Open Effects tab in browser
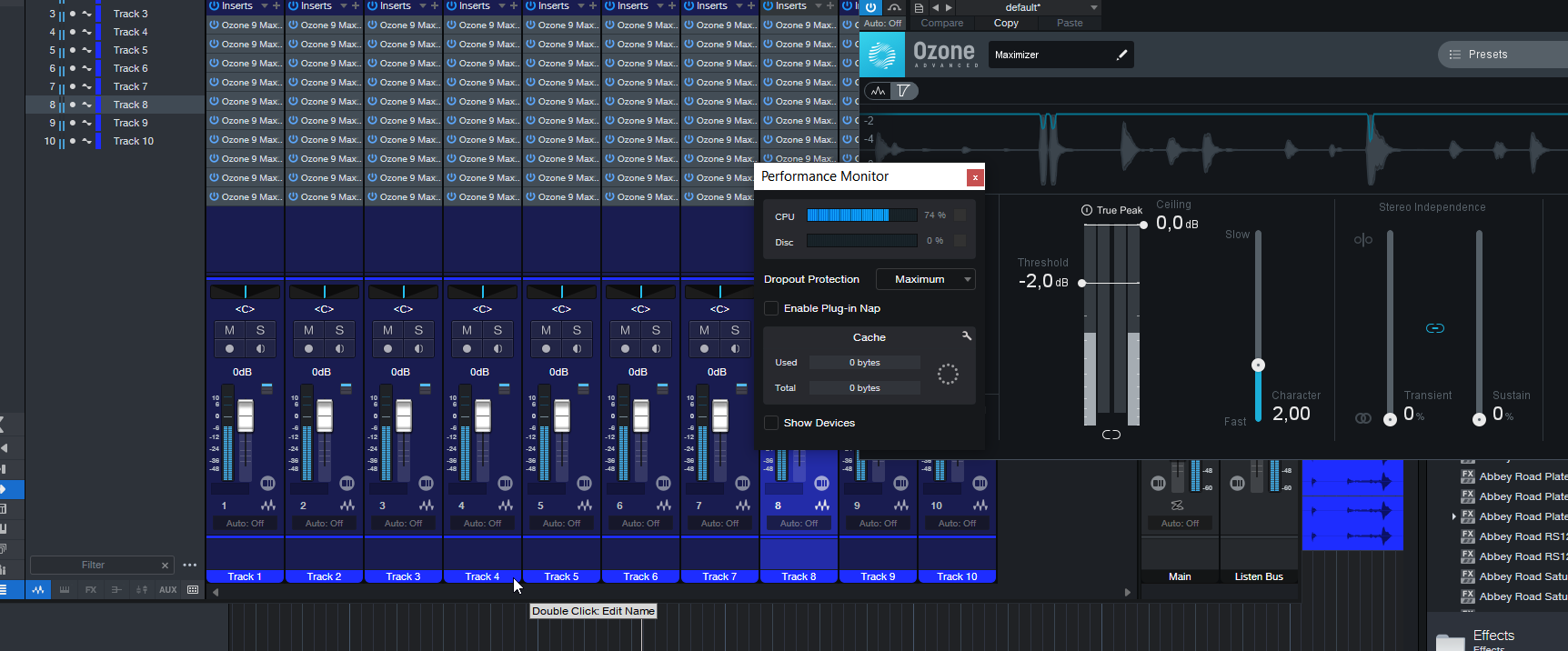The height and width of the screenshot is (651, 1568). pos(1493,636)
